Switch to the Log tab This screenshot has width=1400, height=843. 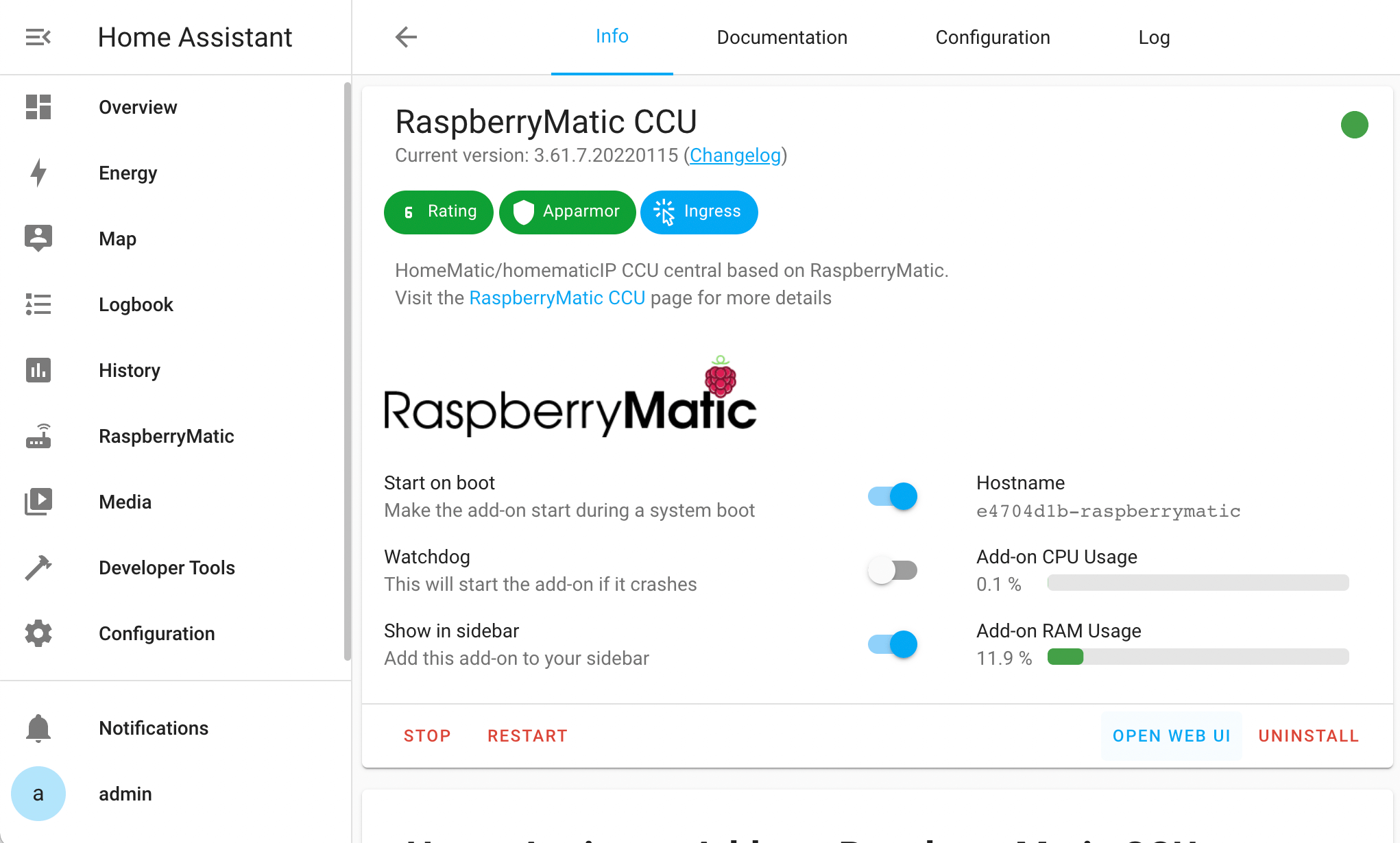[x=1154, y=37]
